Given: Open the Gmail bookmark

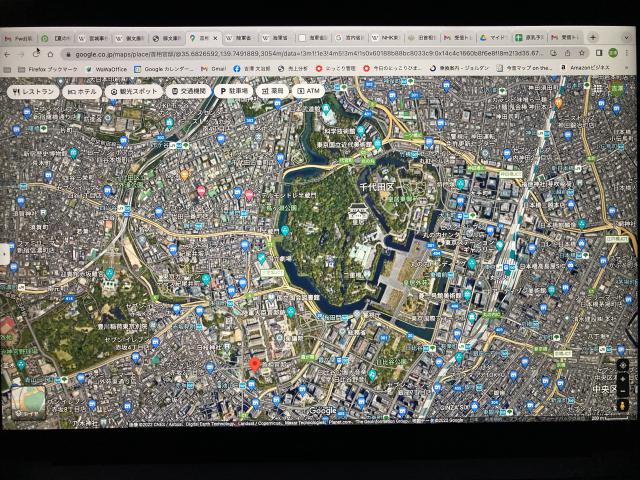Looking at the screenshot, I should pyautogui.click(x=213, y=69).
